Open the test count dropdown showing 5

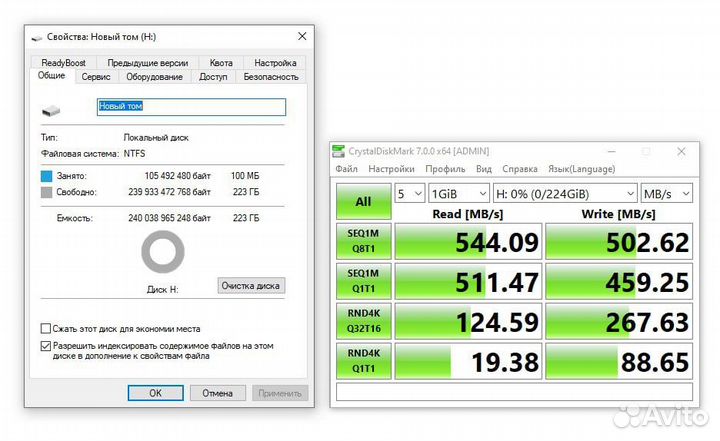pos(410,194)
